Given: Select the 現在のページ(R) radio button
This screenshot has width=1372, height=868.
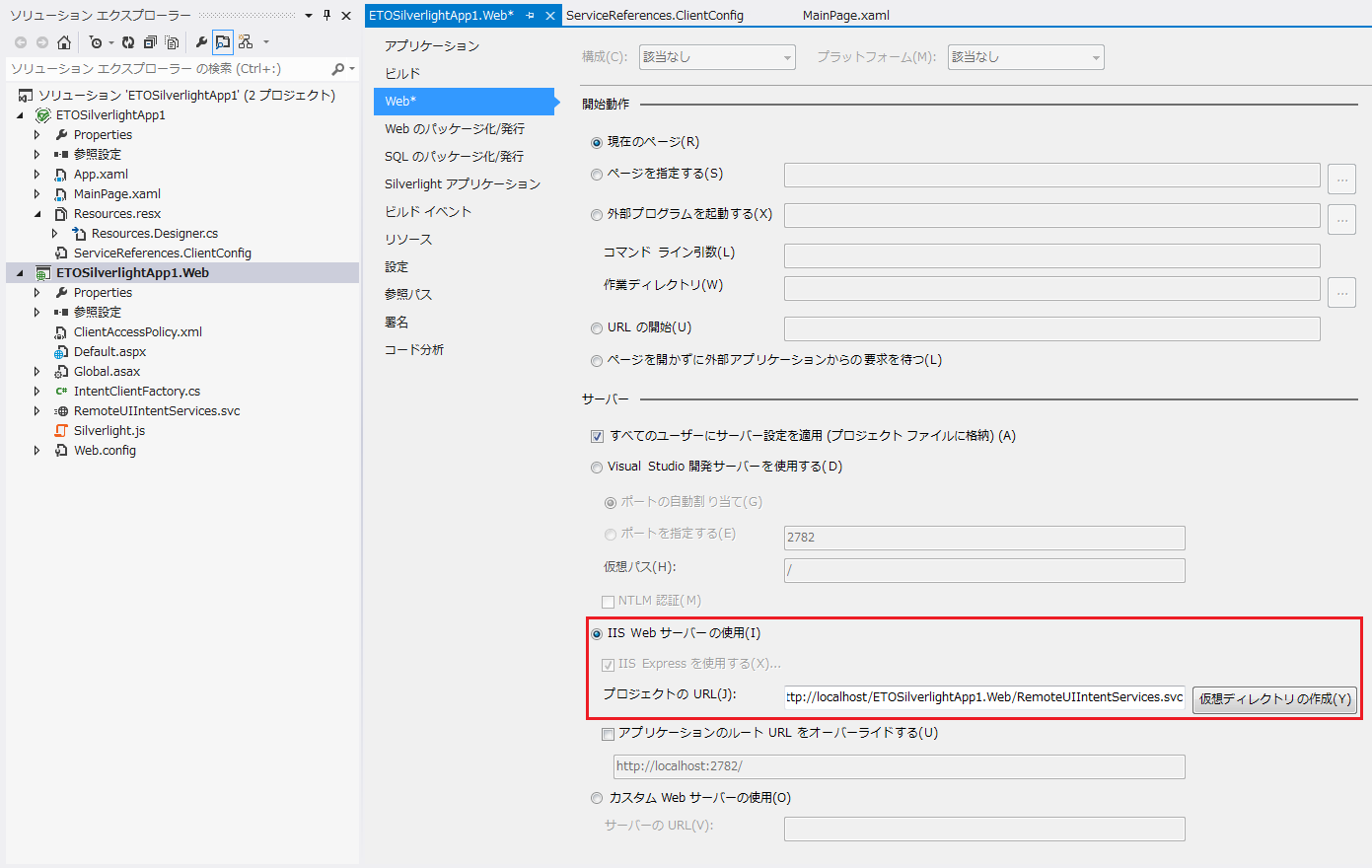Looking at the screenshot, I should pos(597,143).
